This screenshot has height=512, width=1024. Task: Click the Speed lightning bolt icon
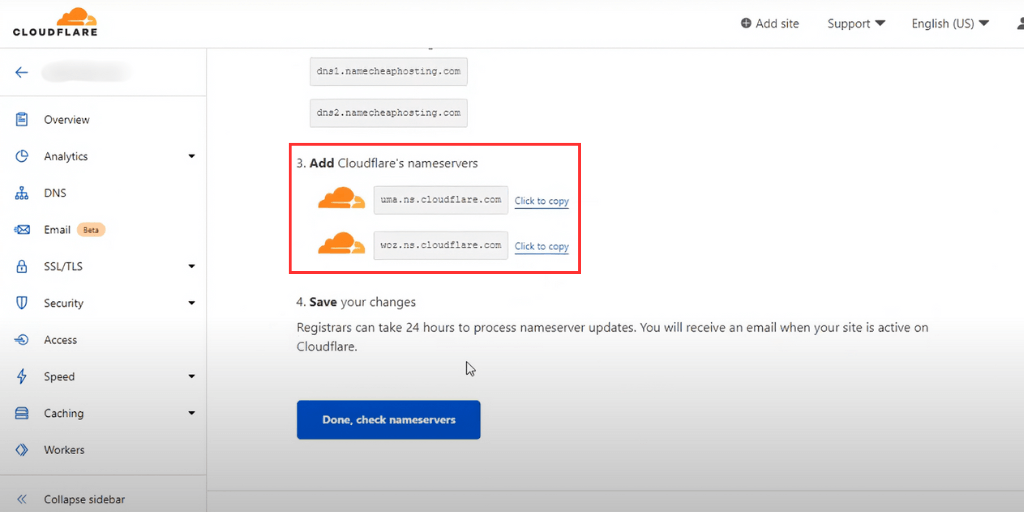tap(22, 376)
